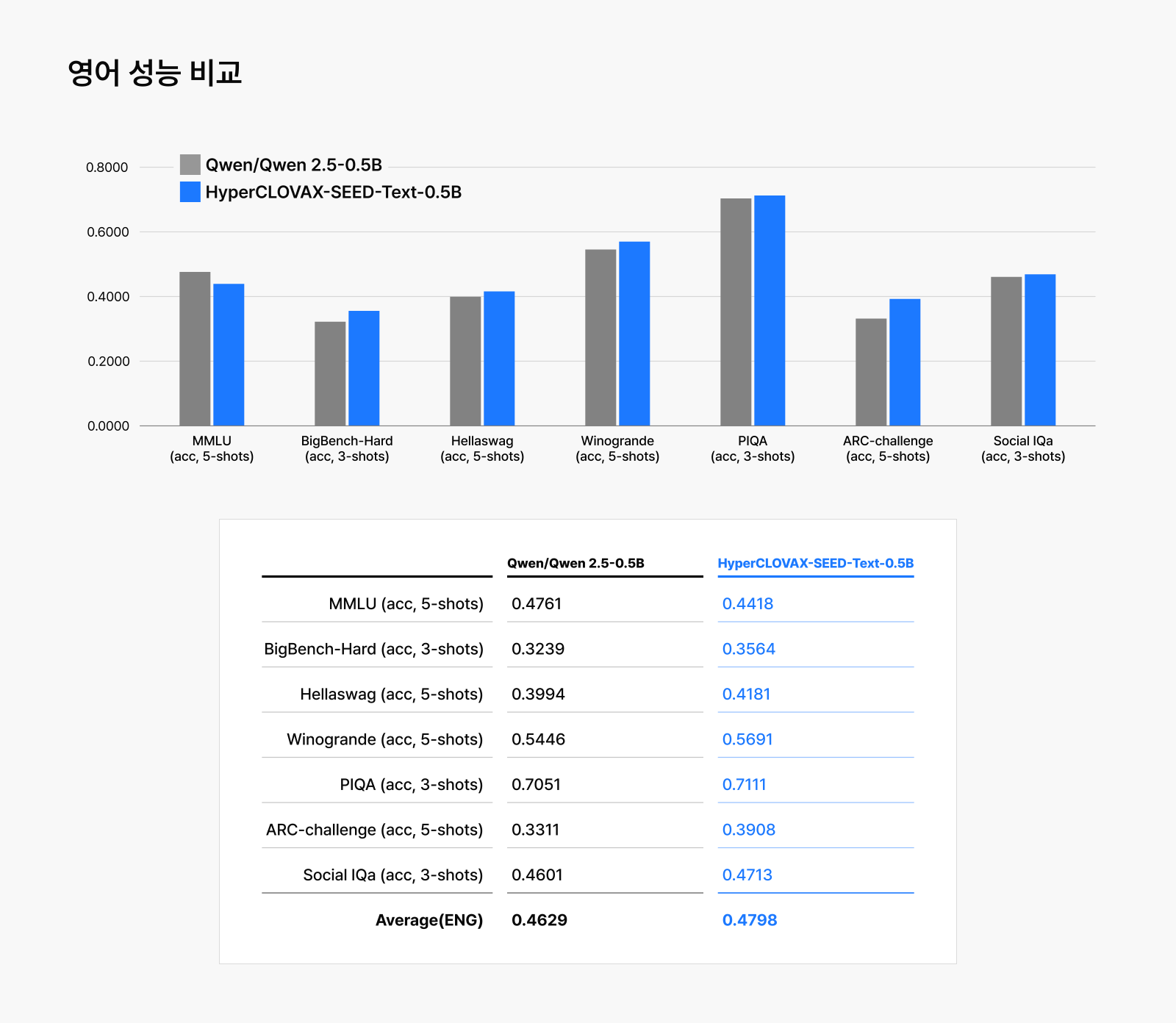Screen dimensions: 1176x1023
Task: Click the blue PIQA bar
Action: pyautogui.click(x=770, y=311)
